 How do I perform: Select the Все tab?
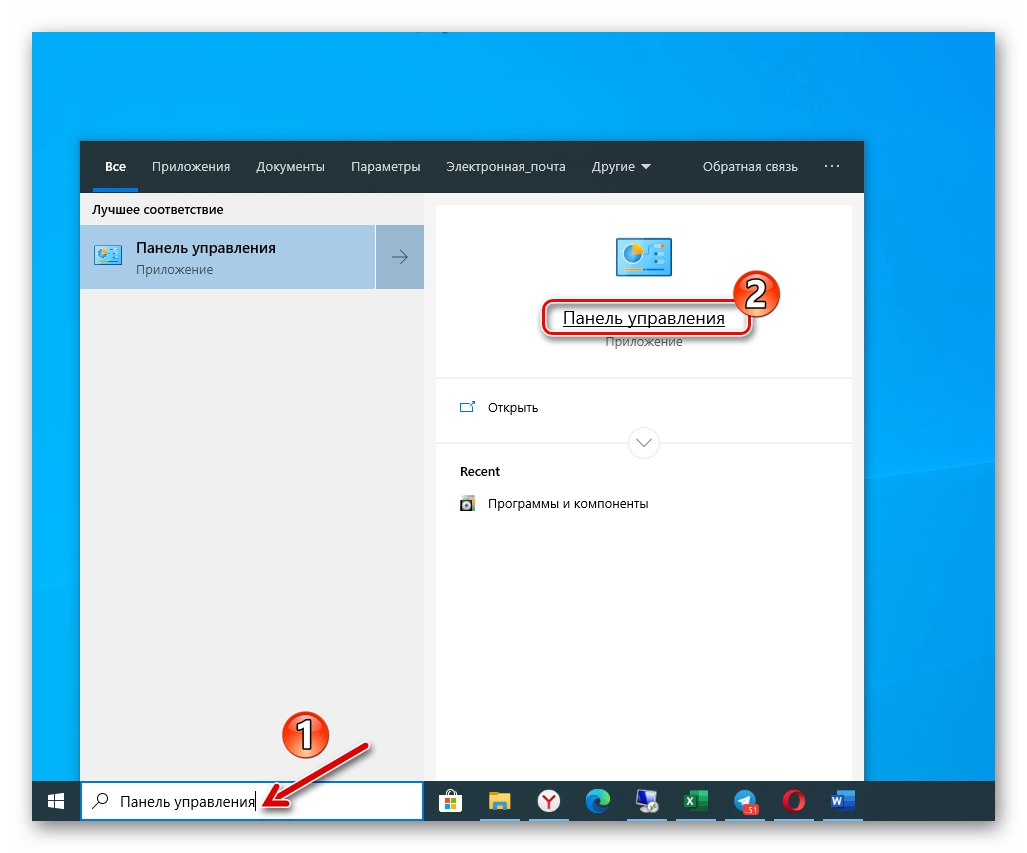115,167
